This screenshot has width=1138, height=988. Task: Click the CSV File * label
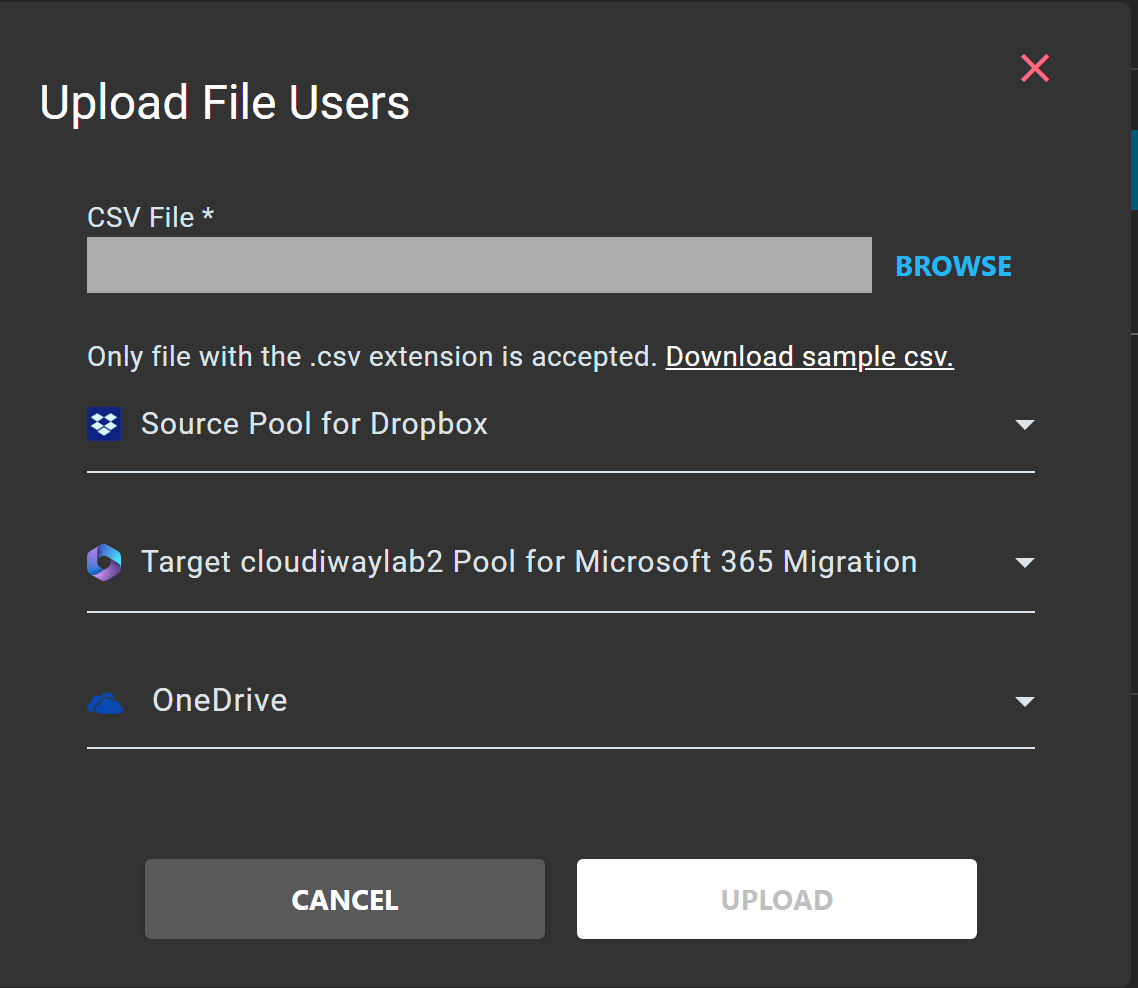point(150,217)
